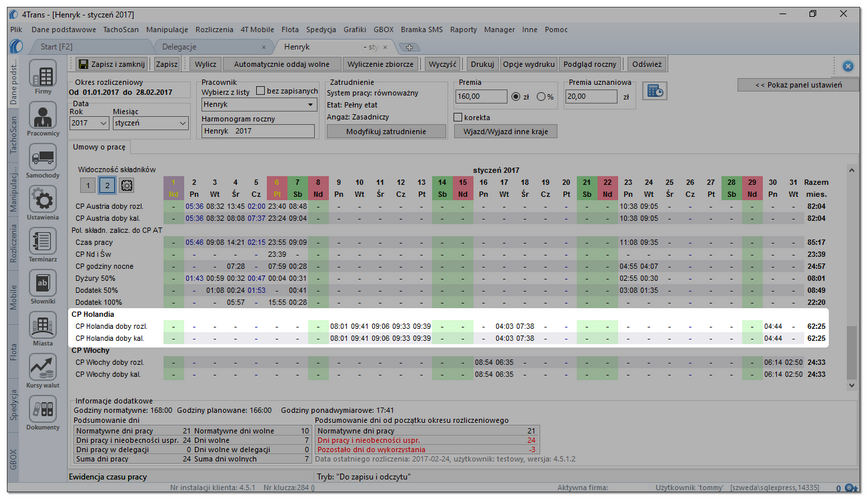Click the 'CP Włochy doby kal.' row label
This screenshot has width=867, height=499.
108,375
